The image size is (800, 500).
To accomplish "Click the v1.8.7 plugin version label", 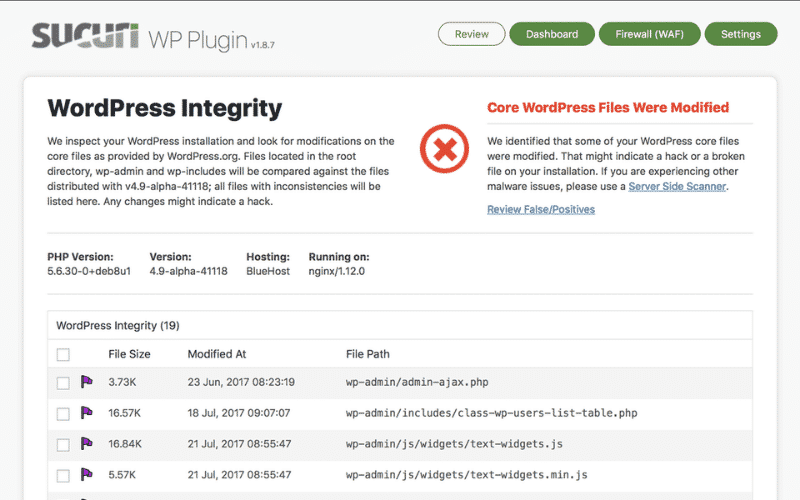I will 262,45.
